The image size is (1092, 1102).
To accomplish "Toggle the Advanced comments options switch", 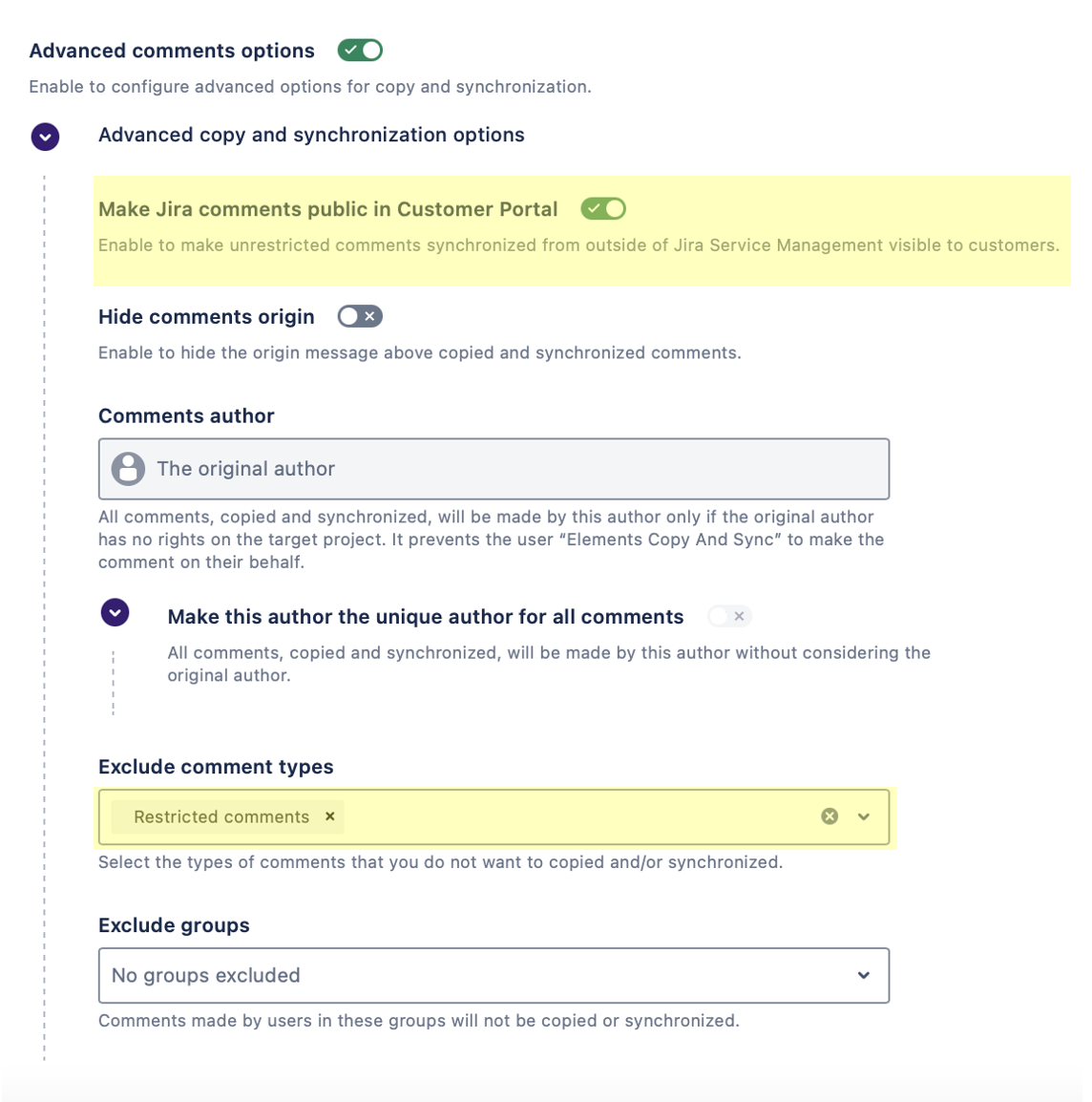I will coord(360,51).
